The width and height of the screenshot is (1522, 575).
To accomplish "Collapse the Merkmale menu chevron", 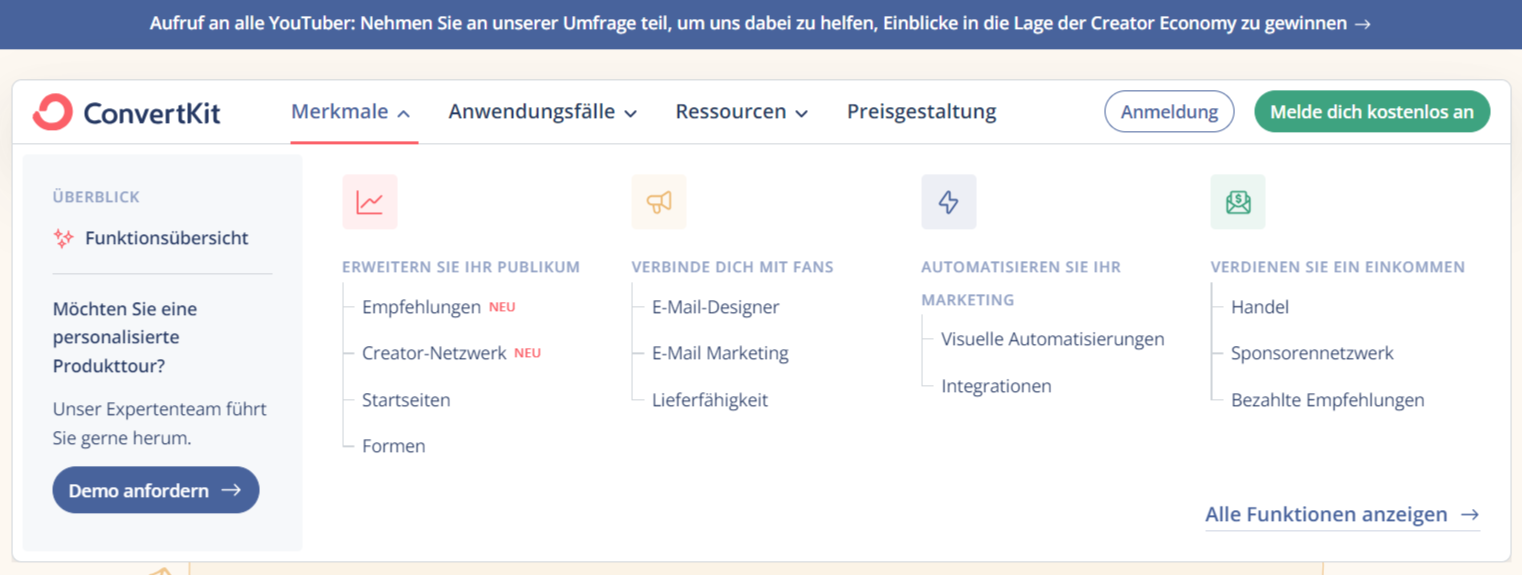I will click(403, 113).
